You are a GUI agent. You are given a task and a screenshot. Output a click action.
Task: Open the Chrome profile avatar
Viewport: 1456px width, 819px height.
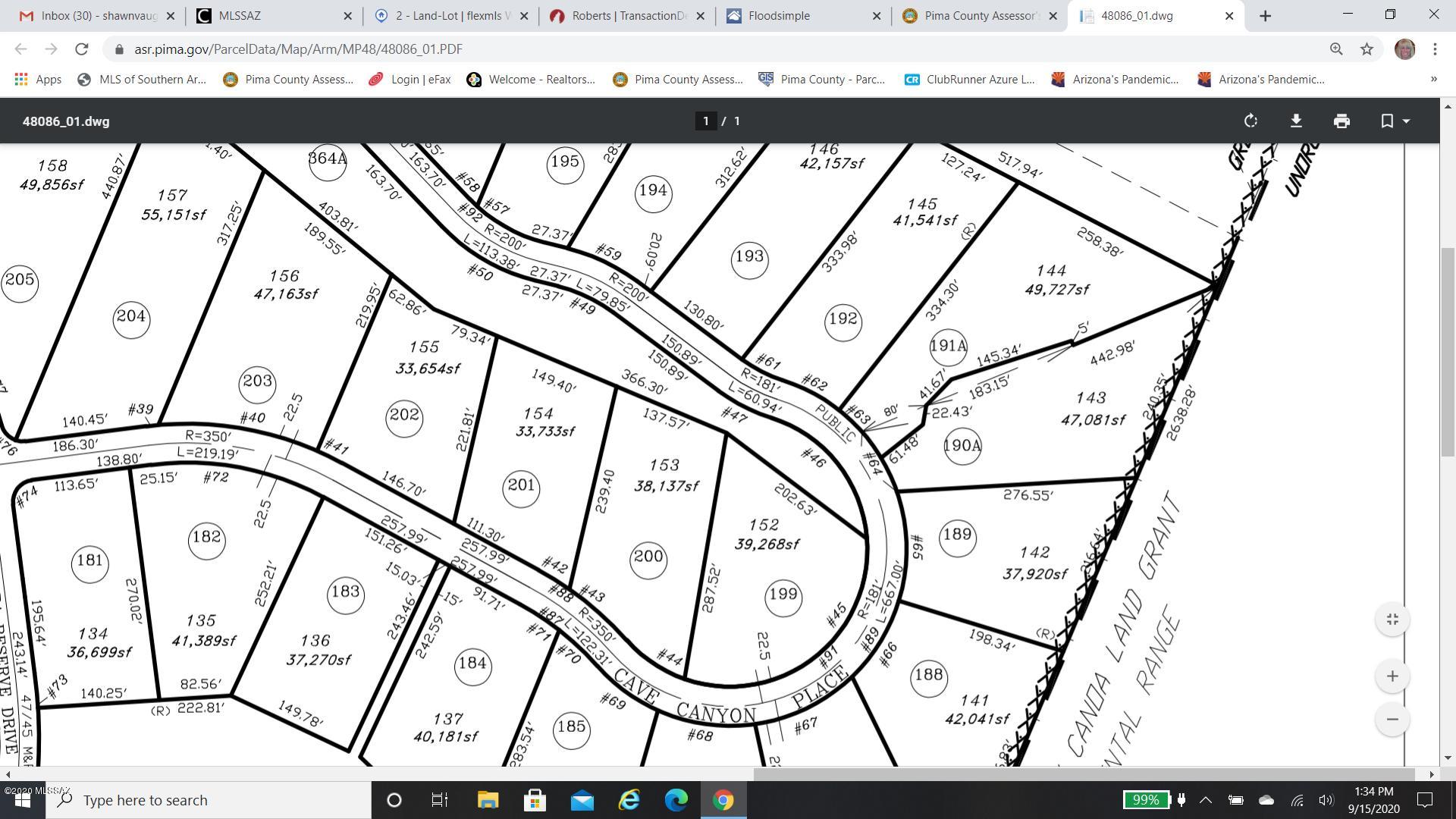coord(1404,49)
